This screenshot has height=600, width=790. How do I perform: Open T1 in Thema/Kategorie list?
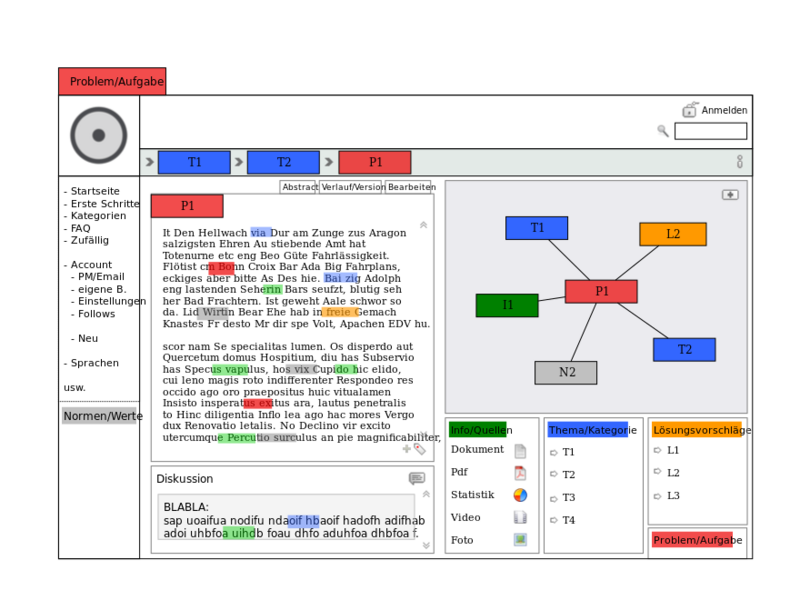coord(568,452)
